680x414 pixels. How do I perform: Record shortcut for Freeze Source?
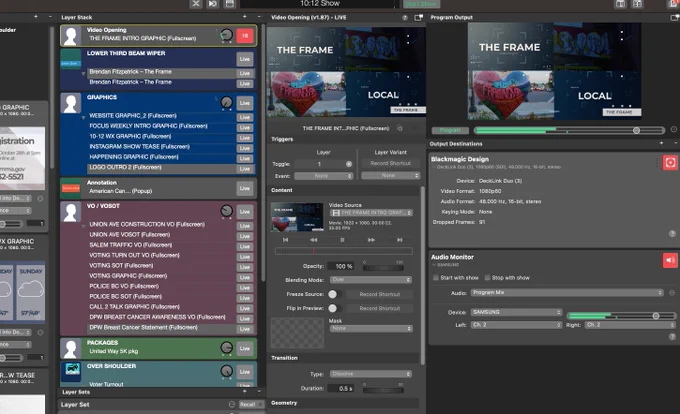pyautogui.click(x=380, y=294)
